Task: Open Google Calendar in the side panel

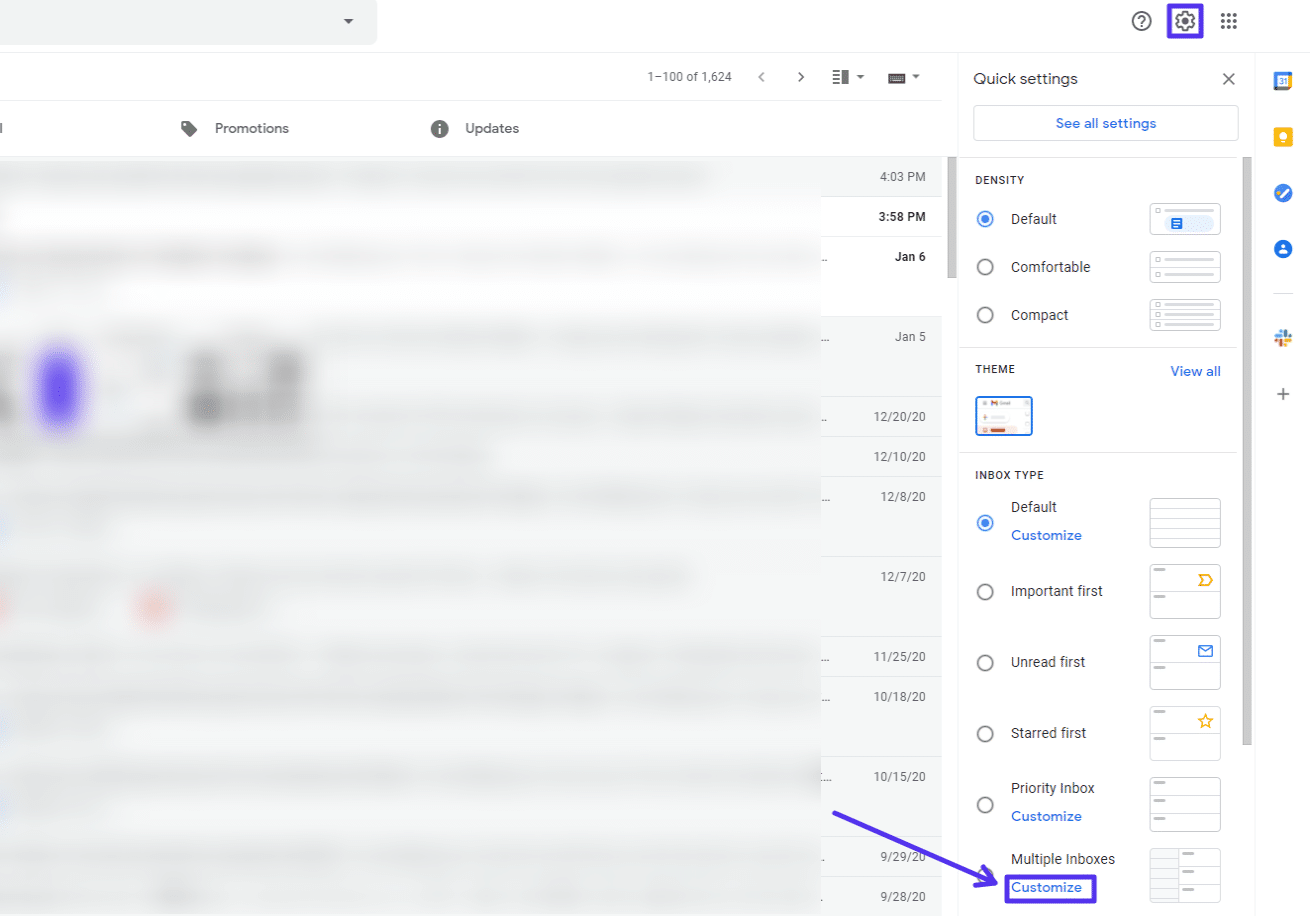Action: [1283, 81]
